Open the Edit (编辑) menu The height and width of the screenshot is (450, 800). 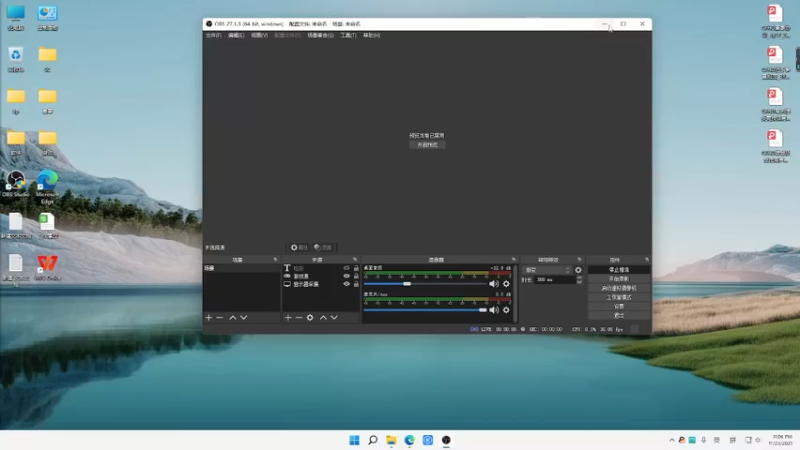click(x=236, y=35)
